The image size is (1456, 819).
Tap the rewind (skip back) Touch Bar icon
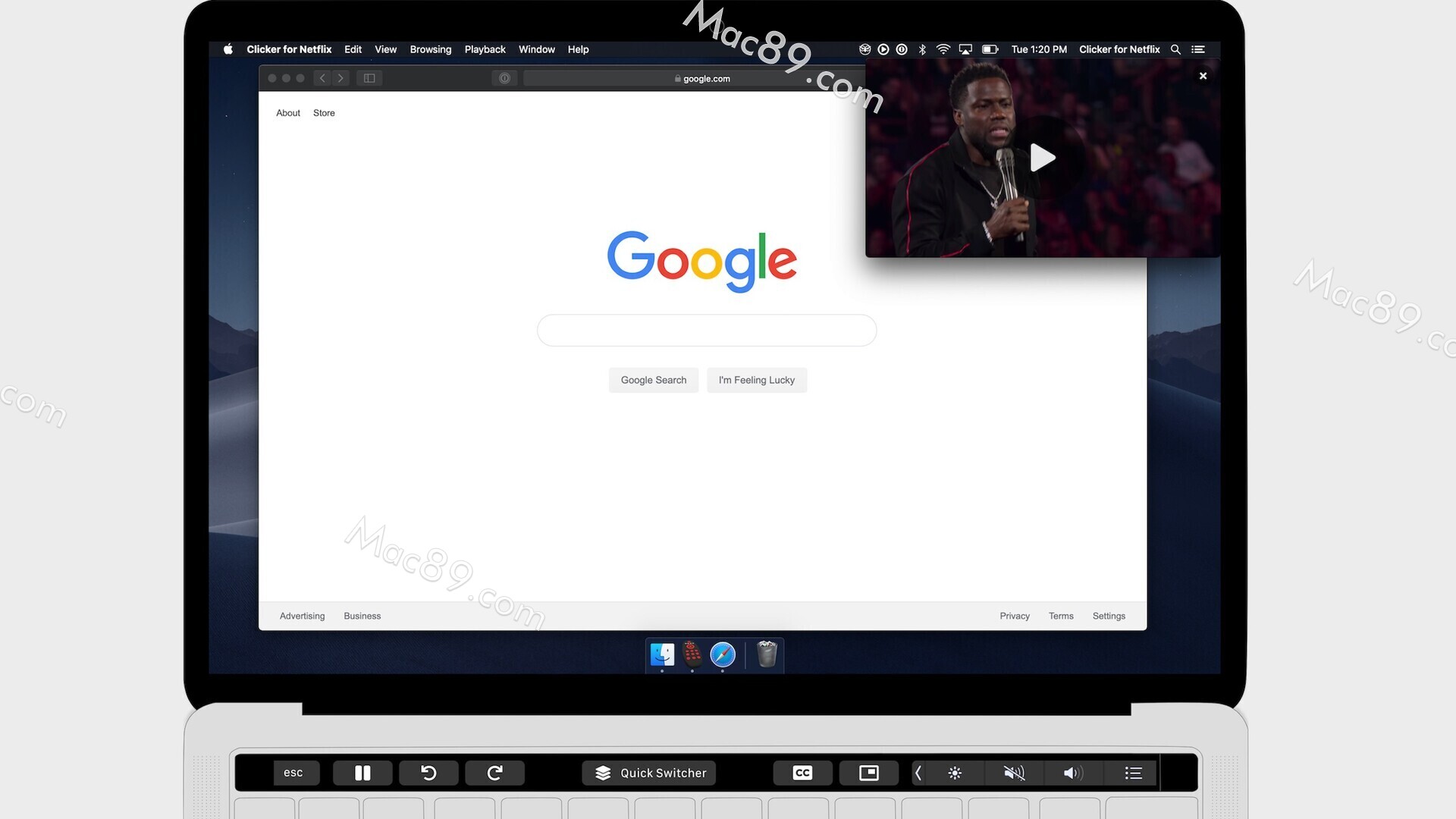[x=428, y=773]
